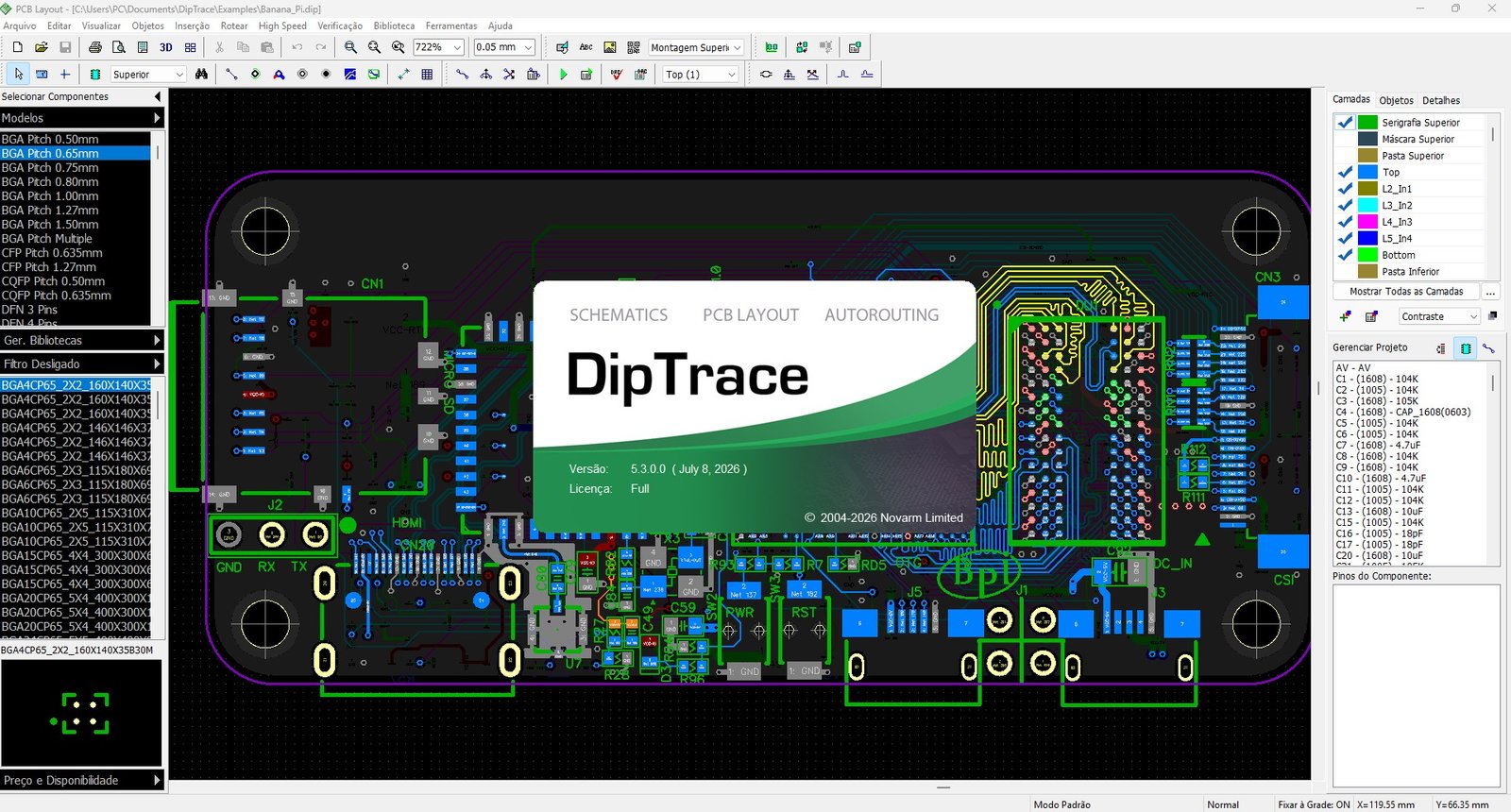This screenshot has width=1511, height=812.
Task: Click the New file icon
Action: coord(17,47)
